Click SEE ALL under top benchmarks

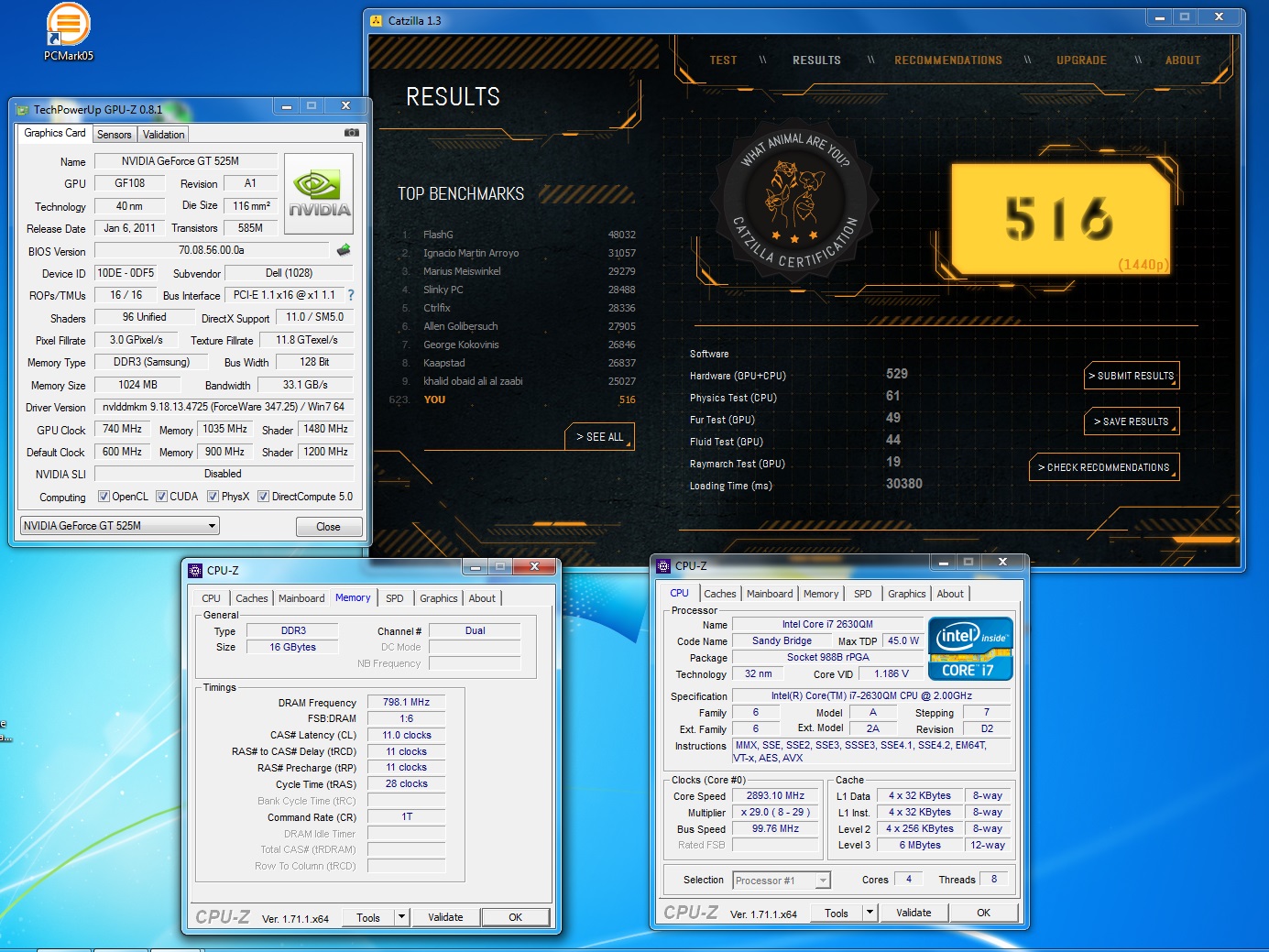(x=599, y=437)
